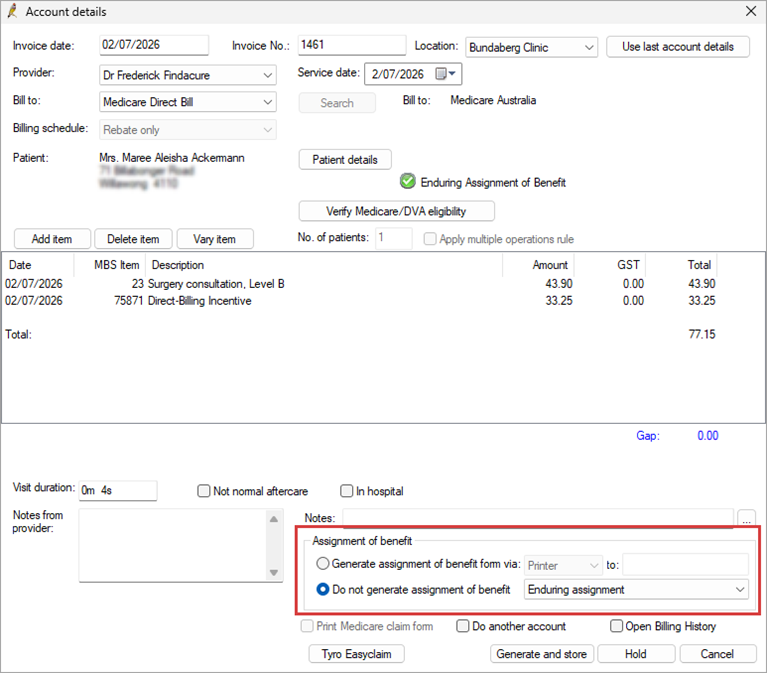Click the No. of patients field
The width and height of the screenshot is (767, 673).
(x=393, y=238)
